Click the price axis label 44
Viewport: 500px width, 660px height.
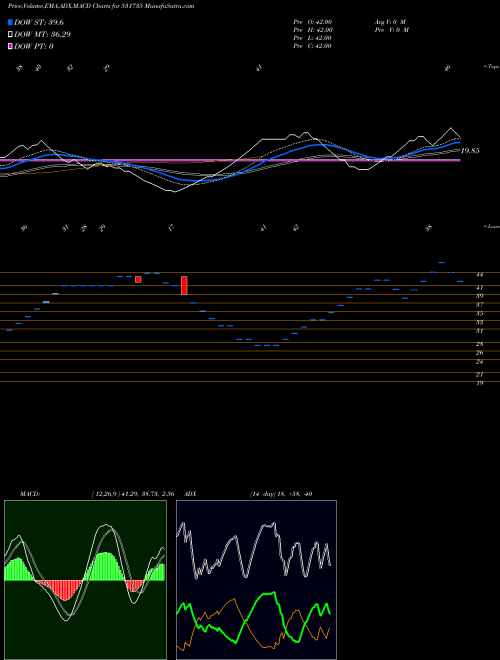point(479,275)
